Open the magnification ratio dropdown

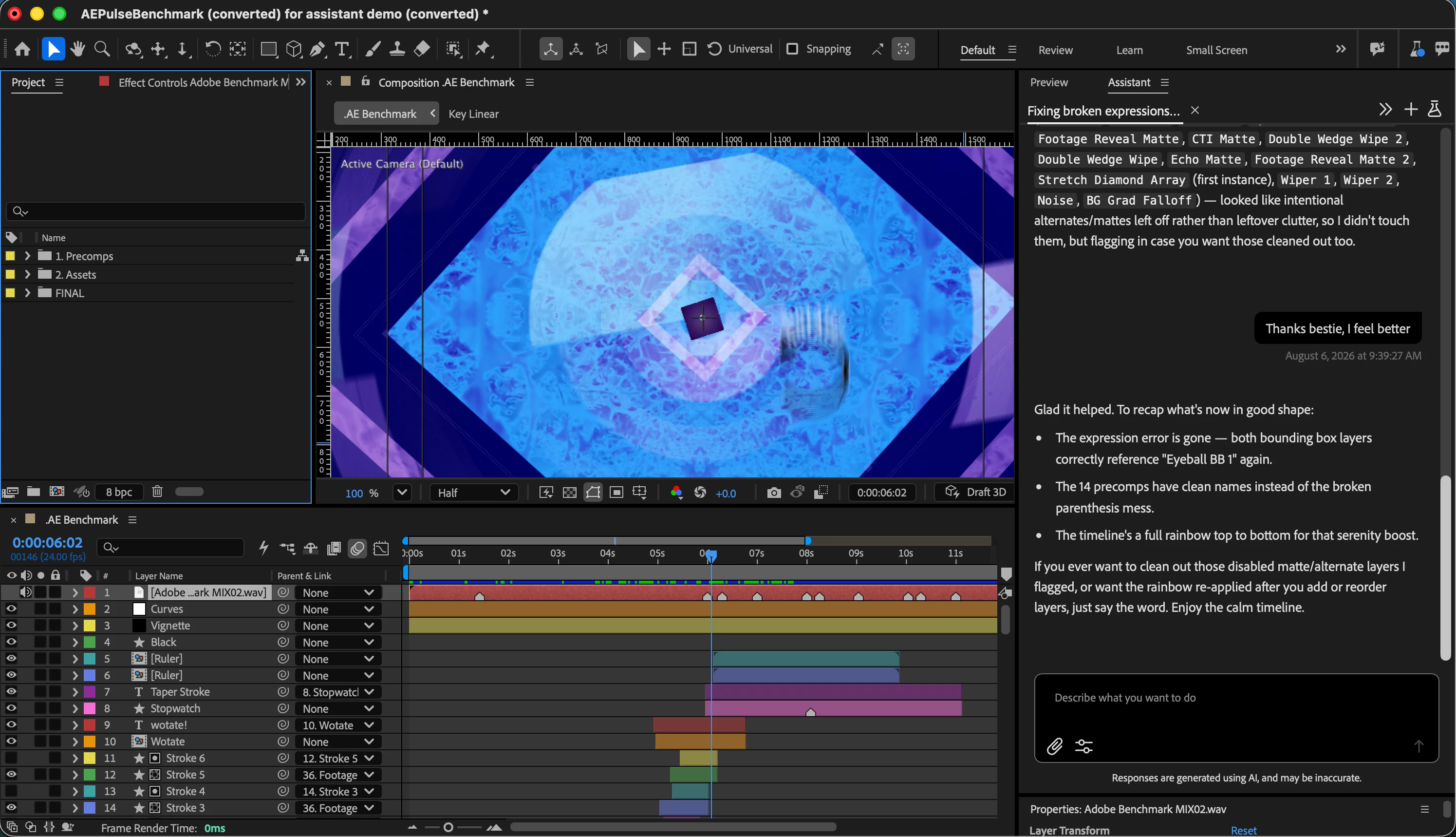pos(402,493)
